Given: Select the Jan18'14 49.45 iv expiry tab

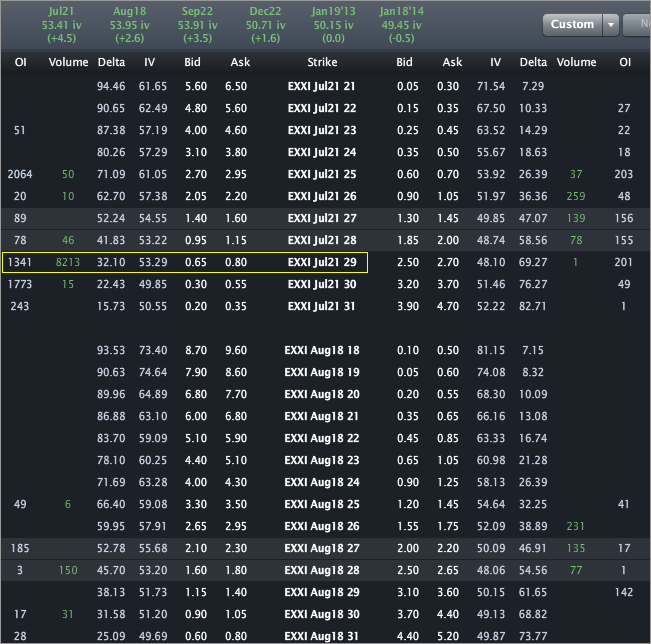Looking at the screenshot, I should (401, 25).
